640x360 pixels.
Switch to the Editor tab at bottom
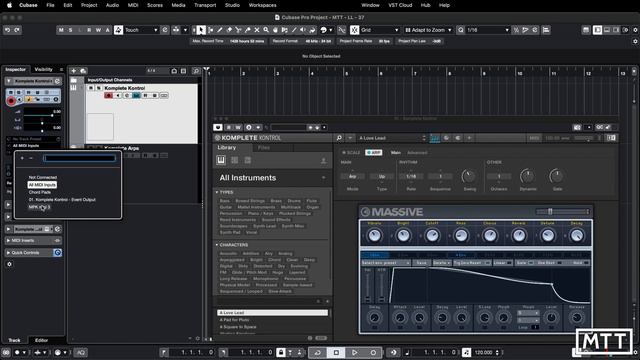click(41, 340)
